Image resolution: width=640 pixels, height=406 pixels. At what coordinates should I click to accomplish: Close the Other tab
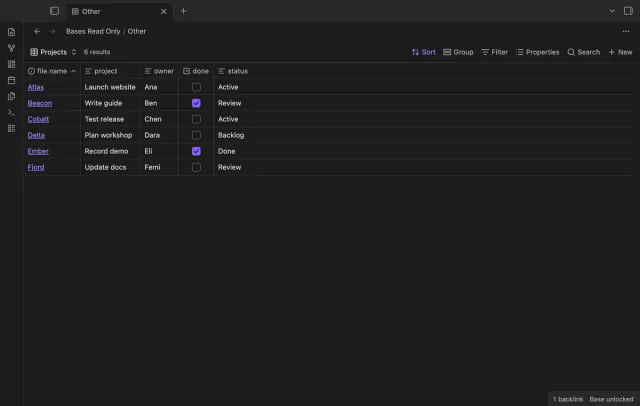coord(163,11)
